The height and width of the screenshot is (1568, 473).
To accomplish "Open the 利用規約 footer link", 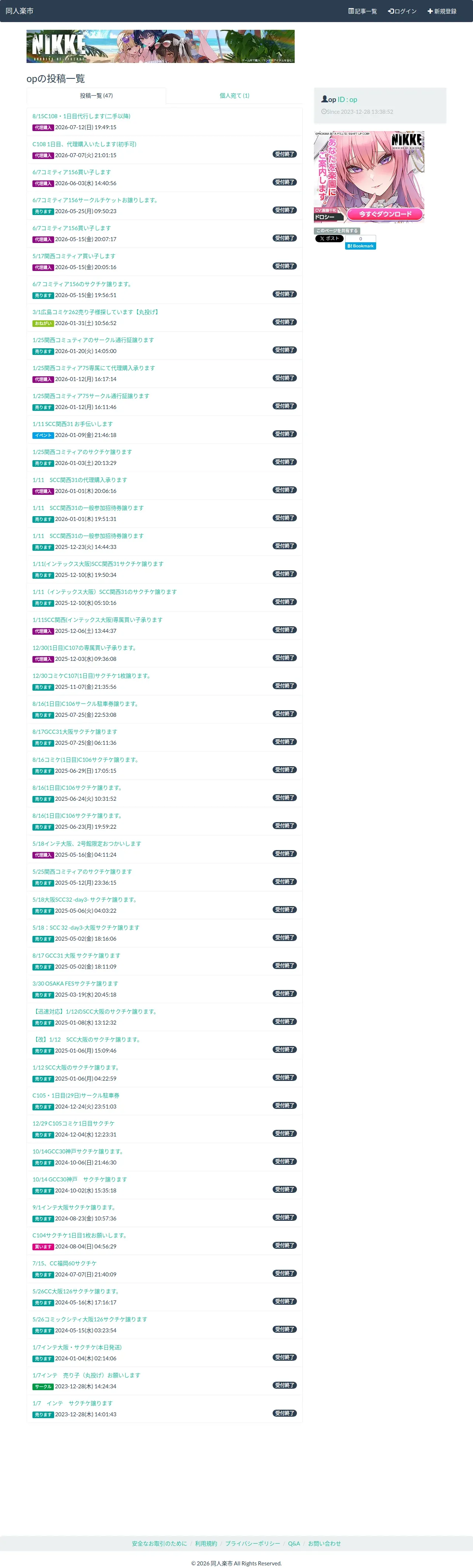I will point(206,1543).
